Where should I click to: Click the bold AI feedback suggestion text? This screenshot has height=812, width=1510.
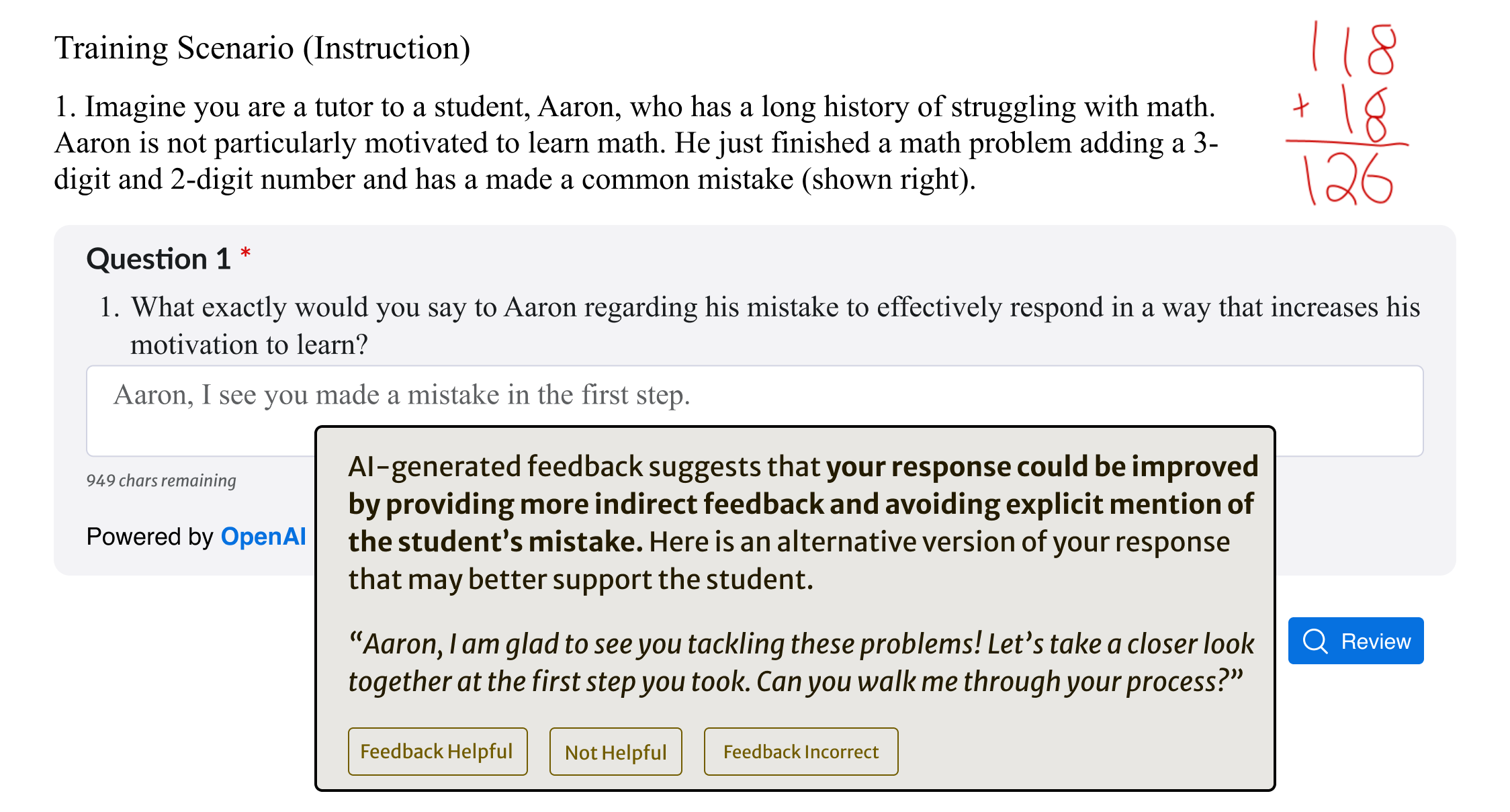[801, 504]
